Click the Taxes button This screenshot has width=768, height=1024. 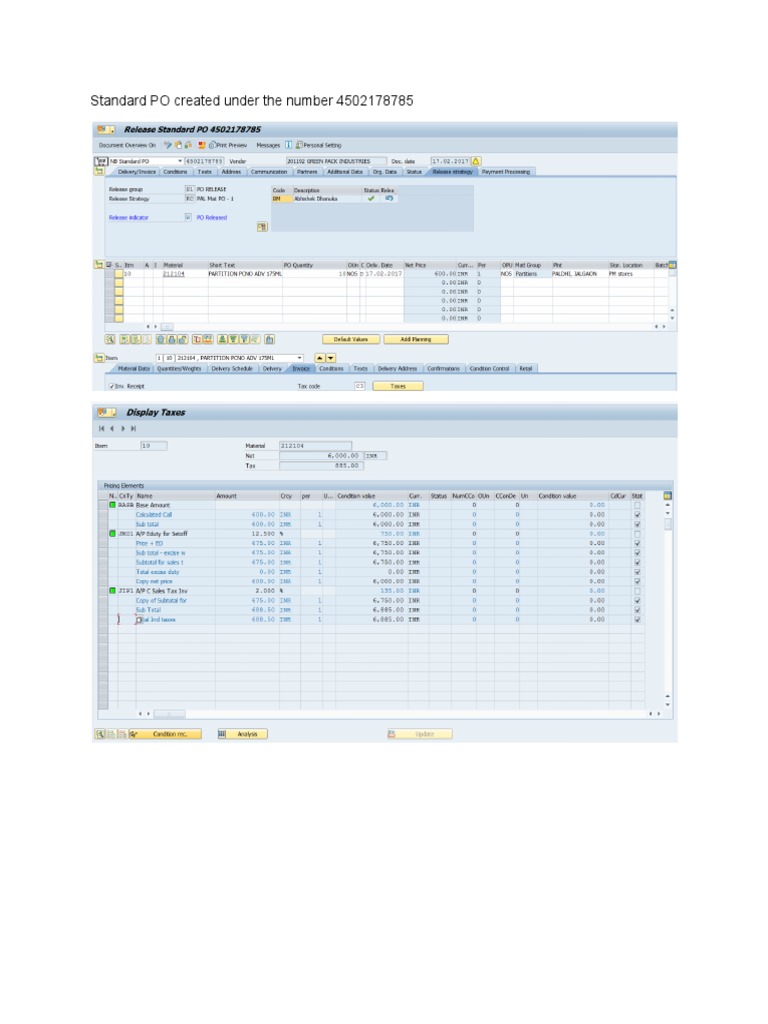coord(398,386)
